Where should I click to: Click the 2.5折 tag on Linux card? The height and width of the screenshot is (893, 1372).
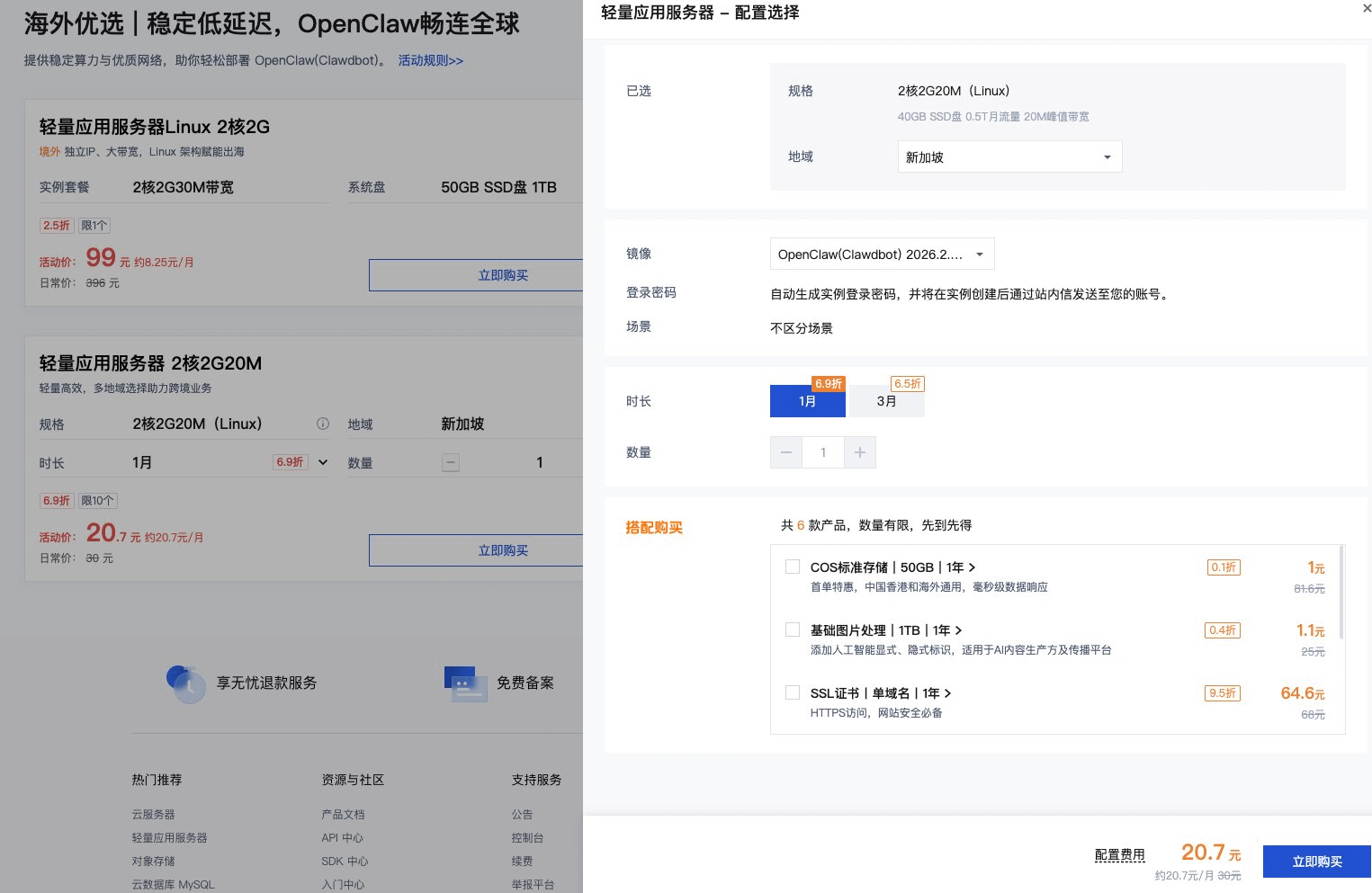coord(57,225)
